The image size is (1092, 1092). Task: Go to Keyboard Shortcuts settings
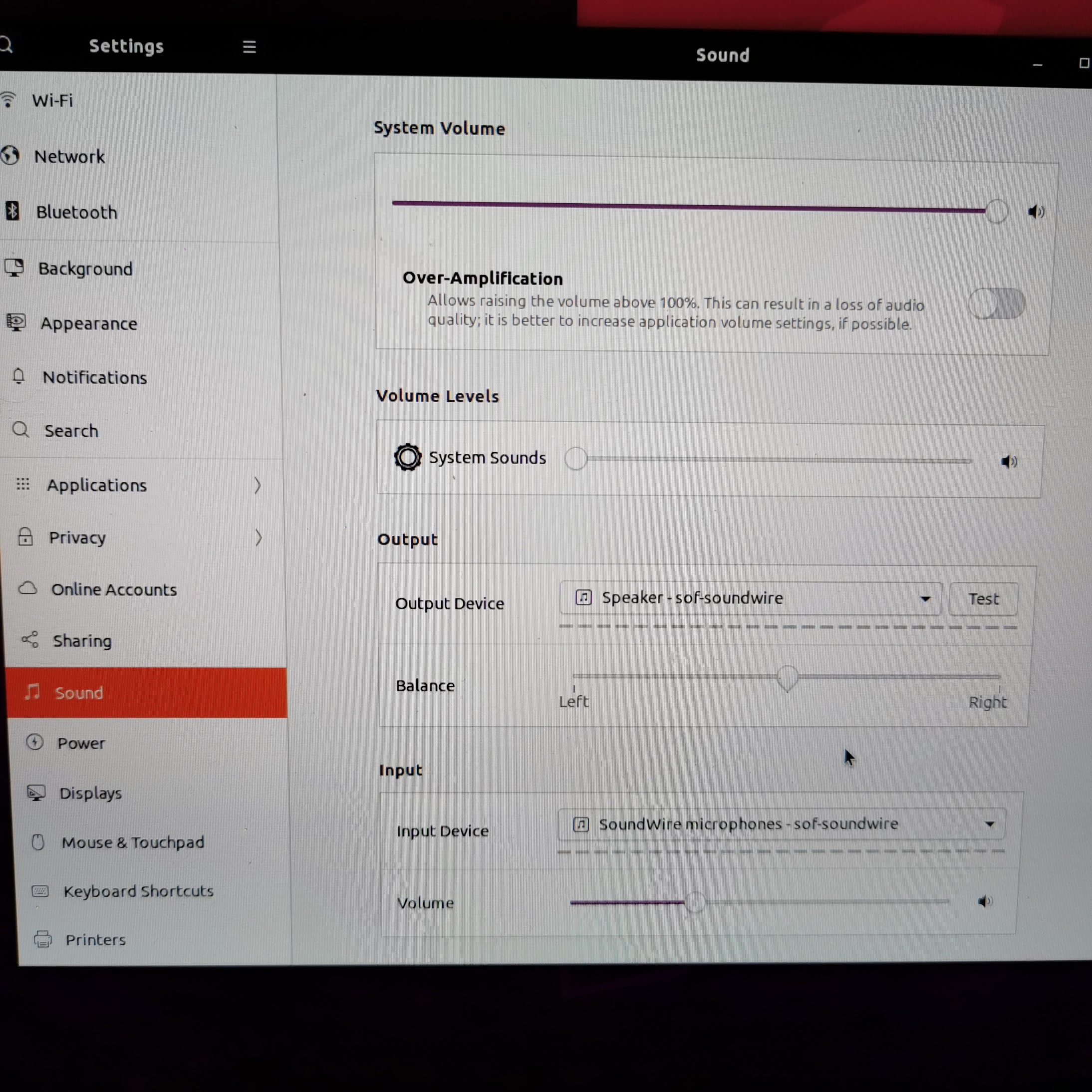coord(138,891)
